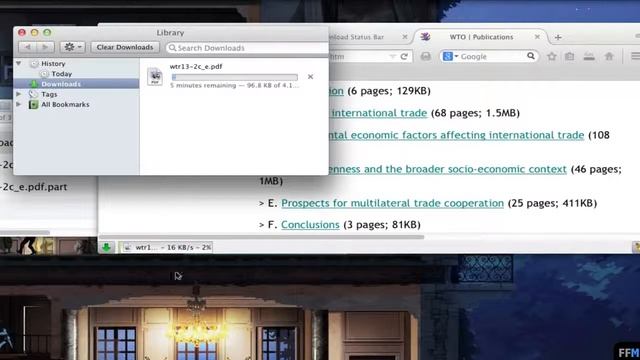
Task: Click the wtr1... 16 KB/s status bar item
Action: (167, 247)
